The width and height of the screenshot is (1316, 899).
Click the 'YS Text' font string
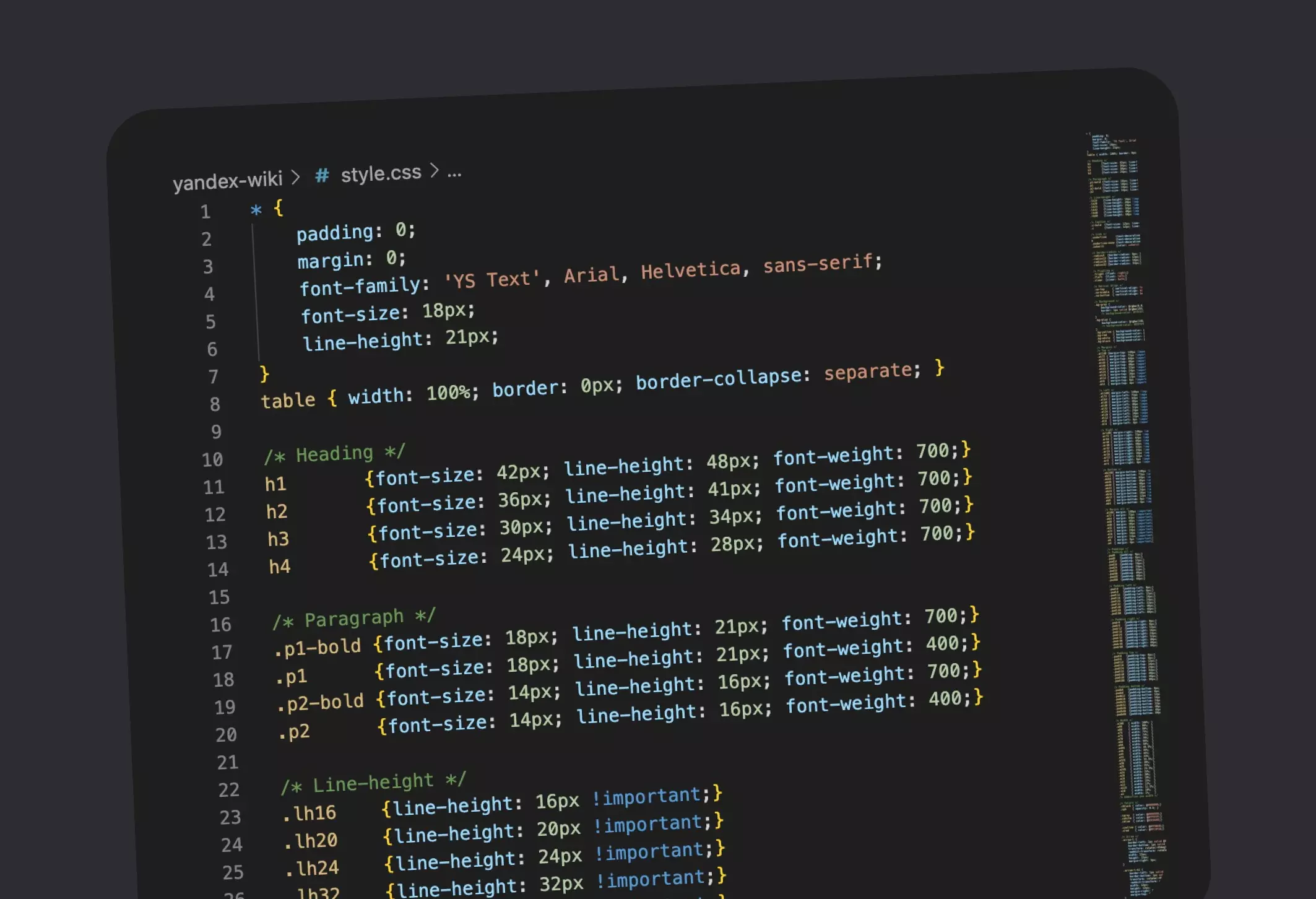pos(492,280)
